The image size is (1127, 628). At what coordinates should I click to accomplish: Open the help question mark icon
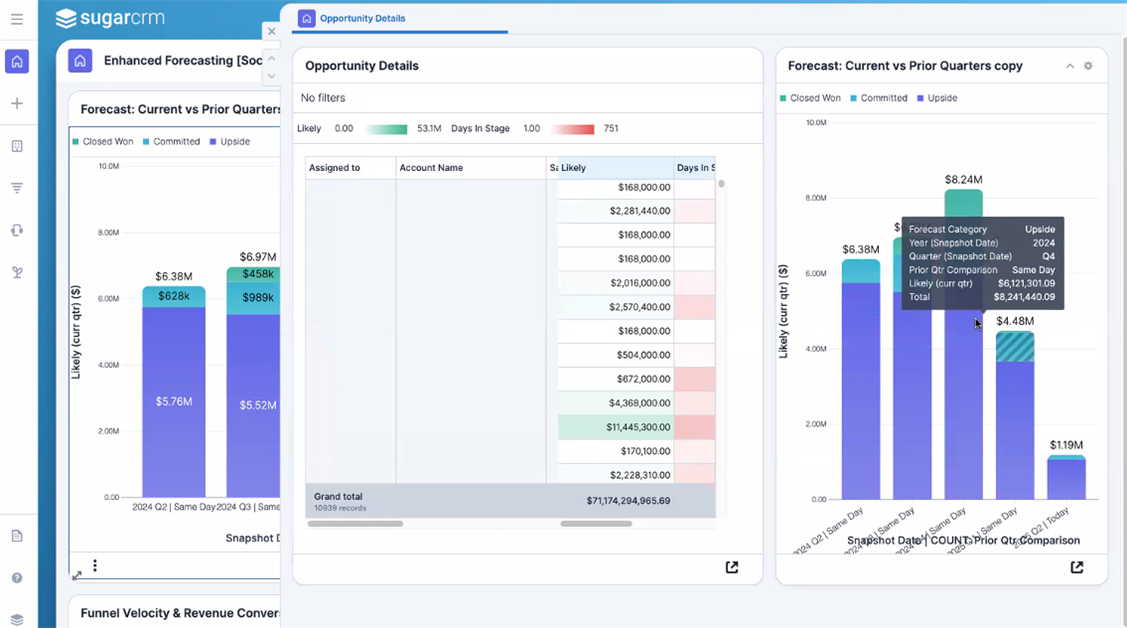coord(17,578)
